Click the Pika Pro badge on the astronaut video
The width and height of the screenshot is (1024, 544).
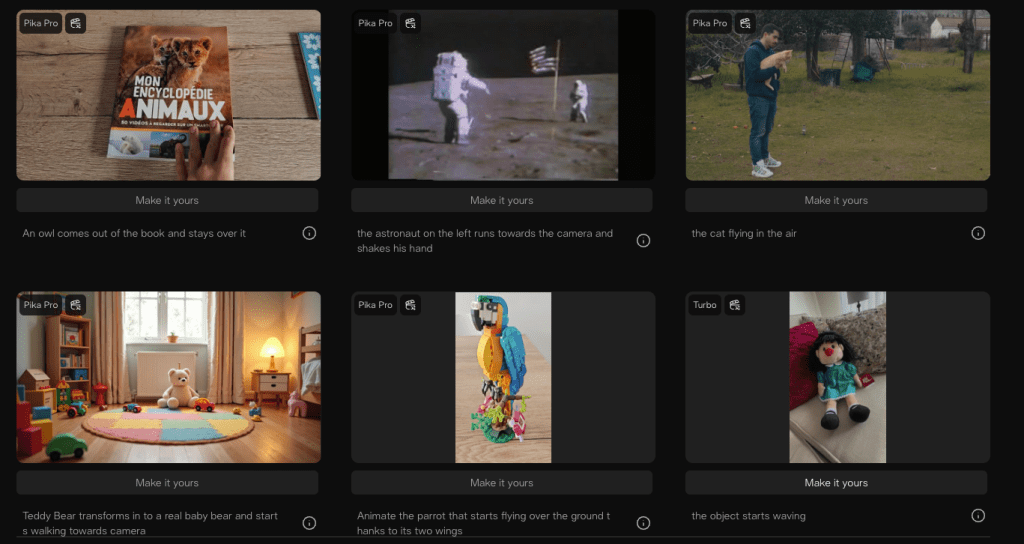(376, 23)
